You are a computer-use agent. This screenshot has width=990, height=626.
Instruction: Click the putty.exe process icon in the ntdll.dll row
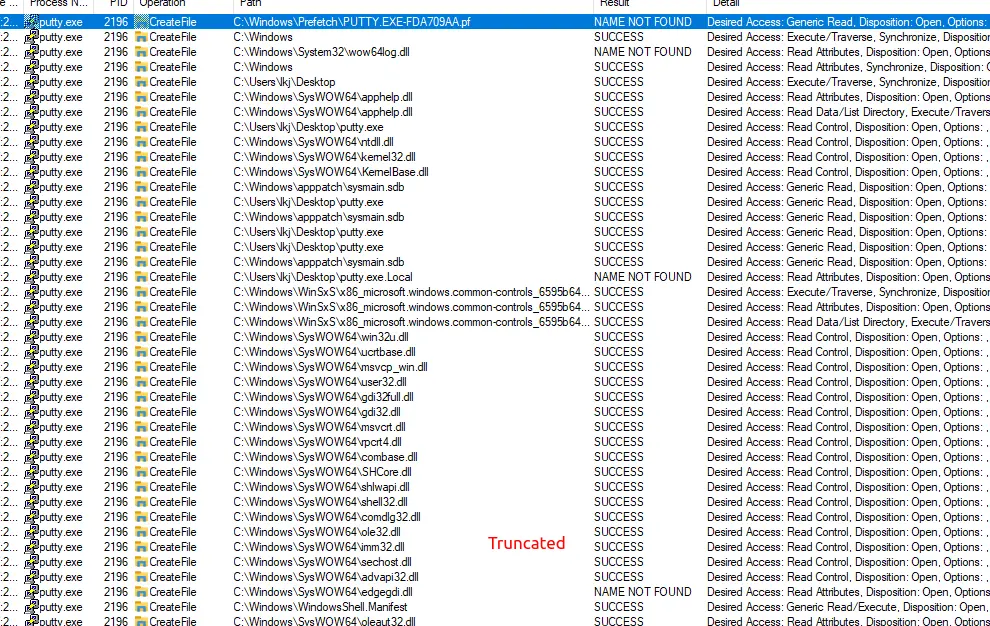coord(31,142)
